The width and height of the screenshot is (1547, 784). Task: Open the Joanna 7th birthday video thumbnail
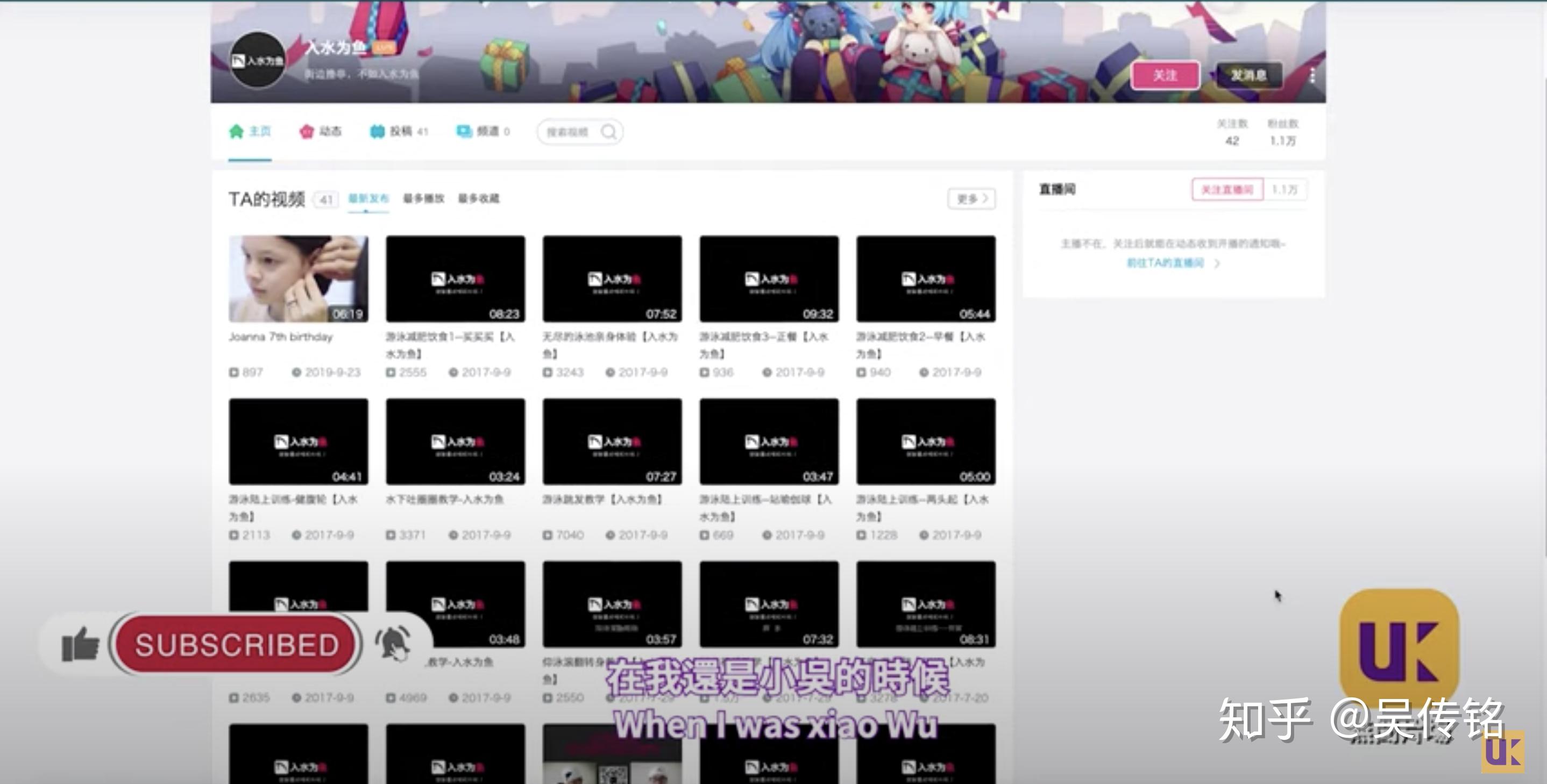299,279
